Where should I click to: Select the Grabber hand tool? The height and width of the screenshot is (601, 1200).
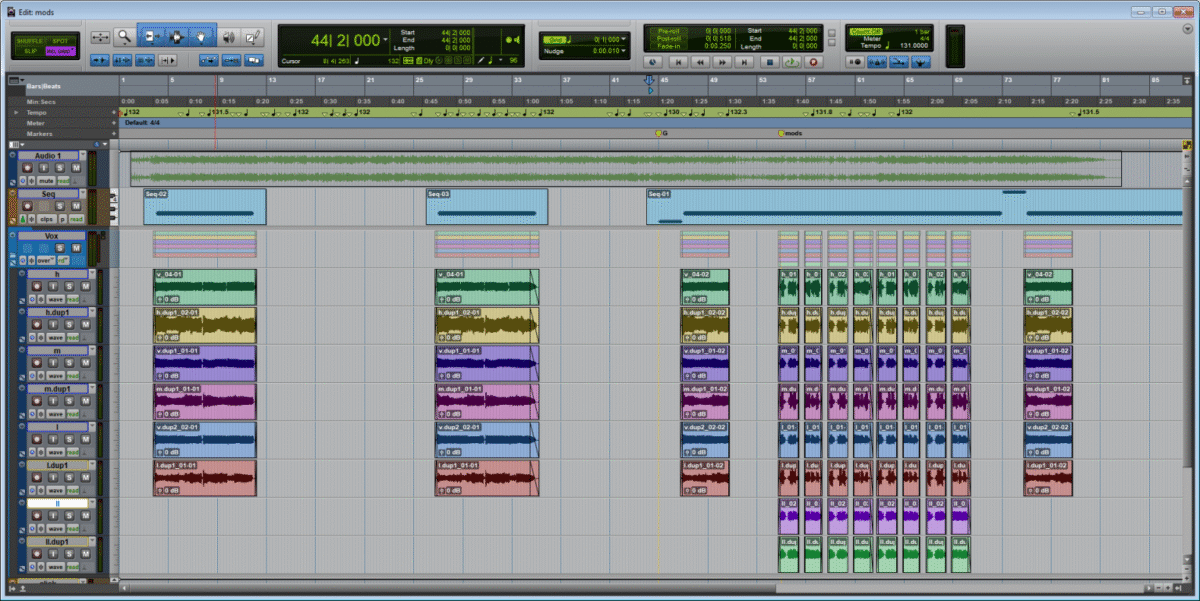(x=203, y=37)
